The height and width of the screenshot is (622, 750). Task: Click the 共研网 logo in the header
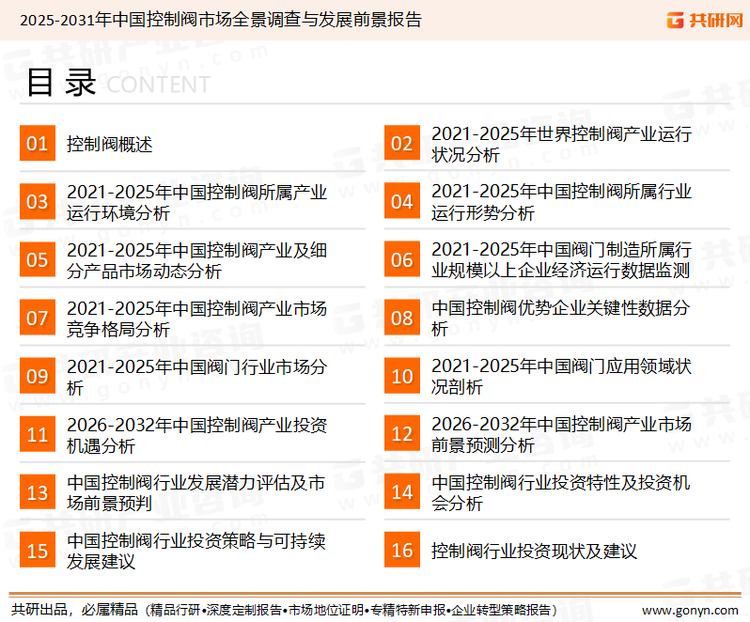point(705,20)
